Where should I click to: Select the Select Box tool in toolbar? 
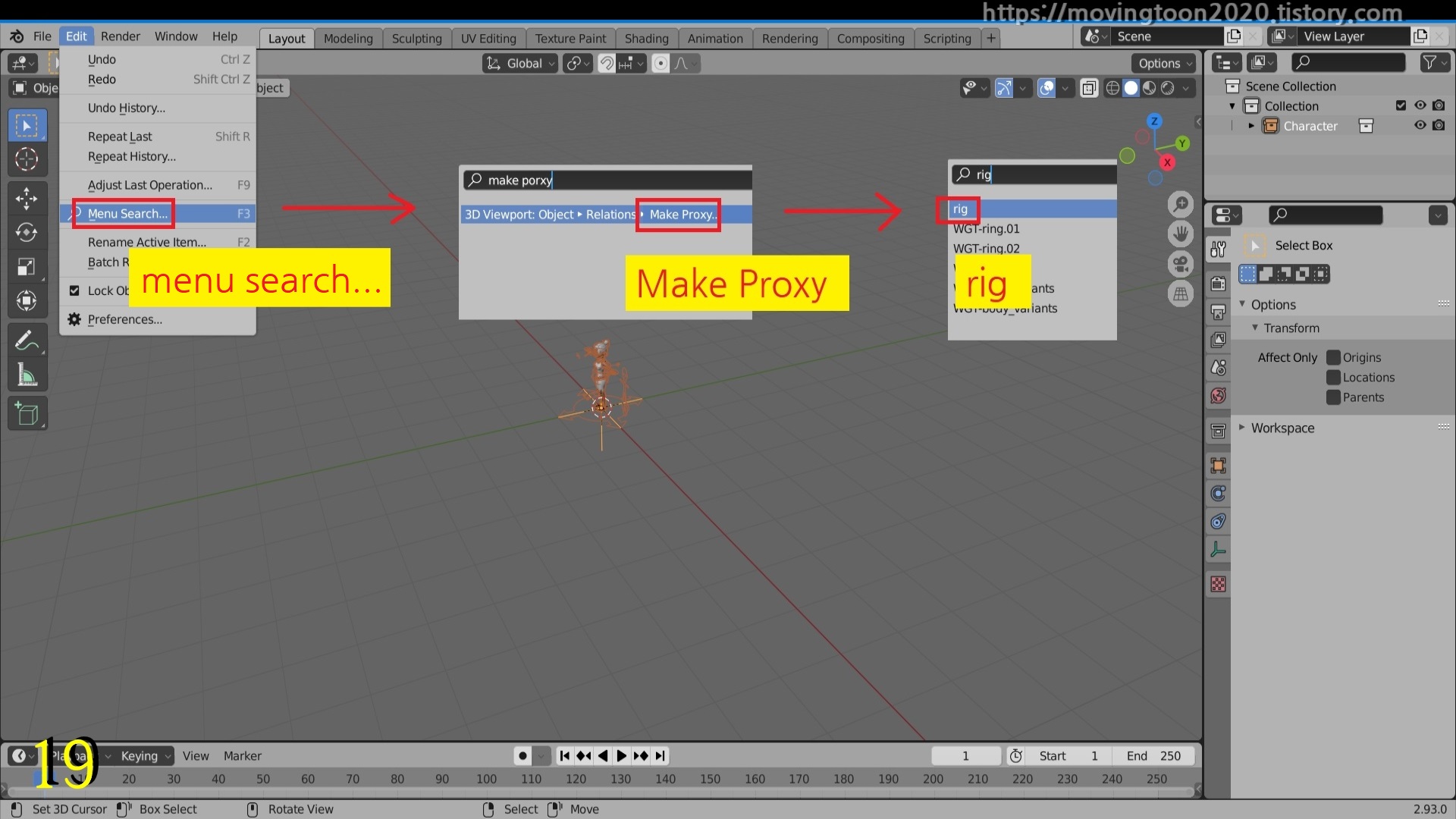[27, 126]
